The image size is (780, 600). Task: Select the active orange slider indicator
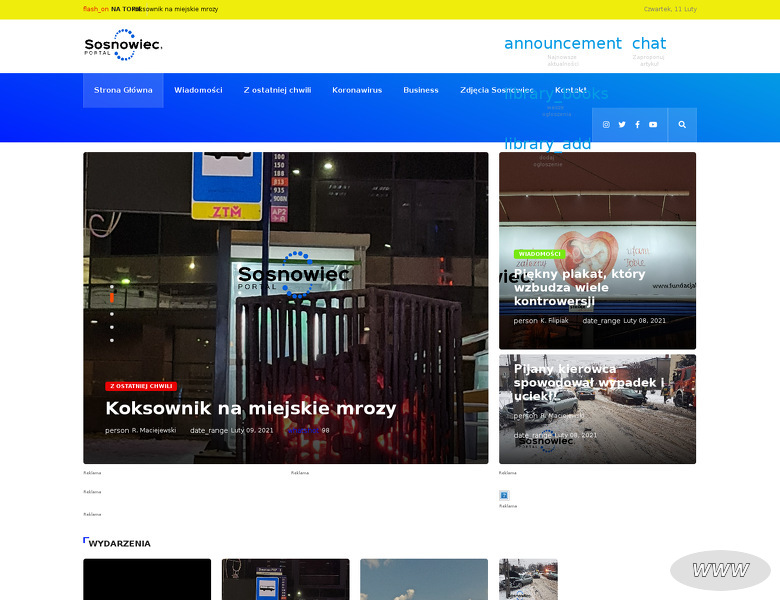coord(112,298)
